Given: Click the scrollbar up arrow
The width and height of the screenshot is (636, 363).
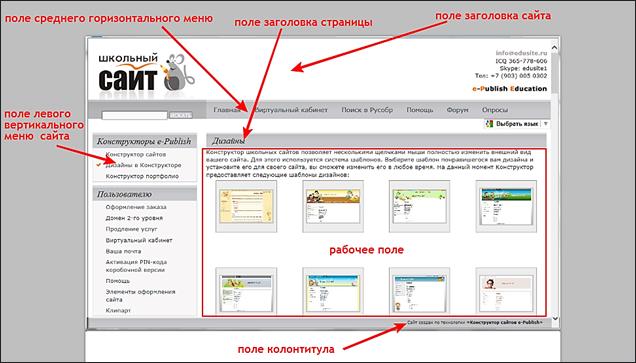Looking at the screenshot, I should [x=554, y=48].
